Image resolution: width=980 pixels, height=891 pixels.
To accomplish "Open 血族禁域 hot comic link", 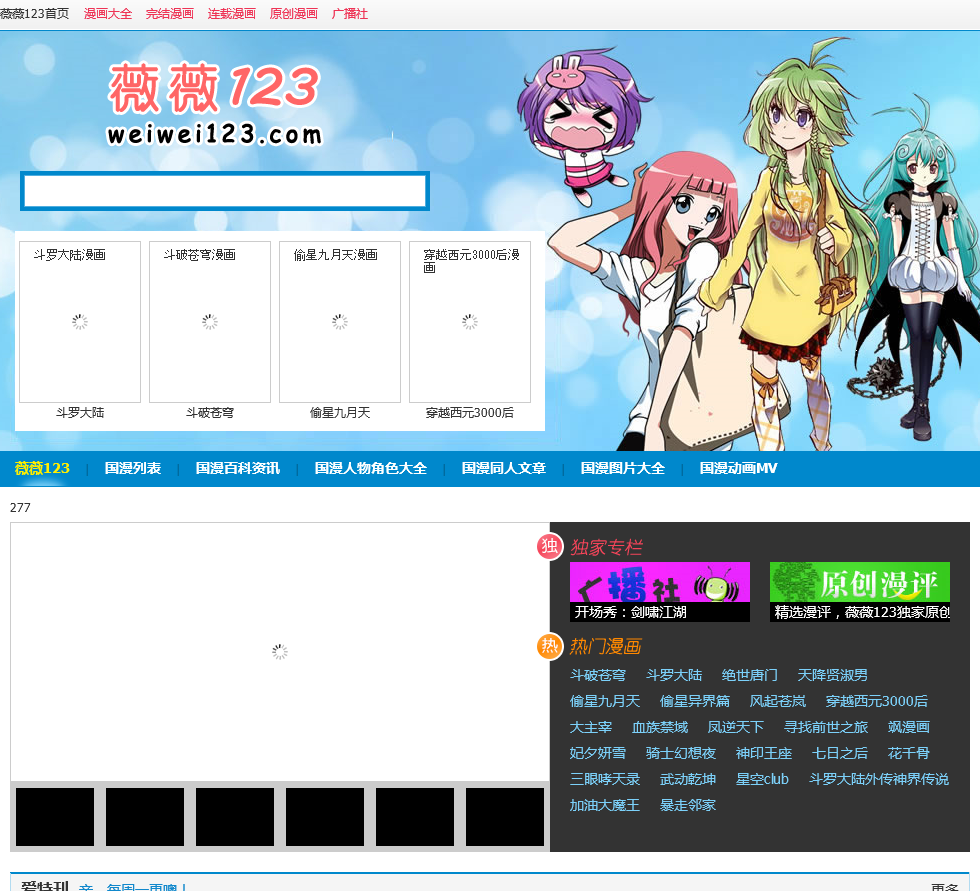I will click(x=659, y=727).
